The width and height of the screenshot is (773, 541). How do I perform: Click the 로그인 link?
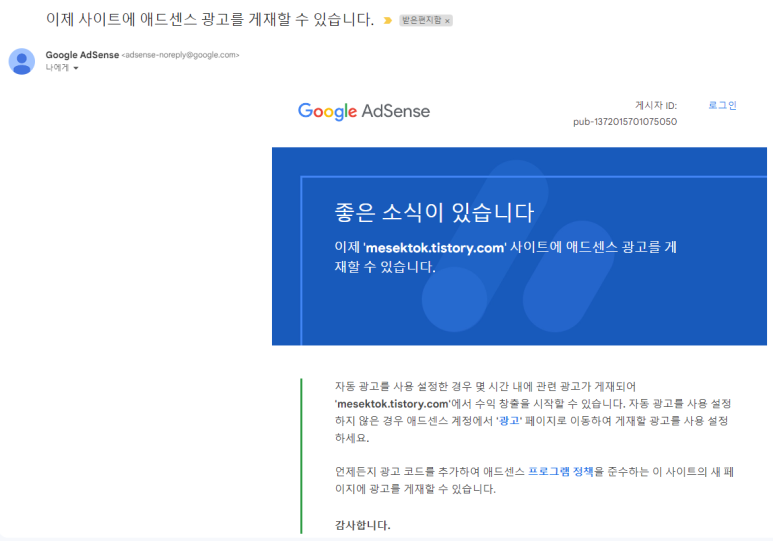point(722,105)
